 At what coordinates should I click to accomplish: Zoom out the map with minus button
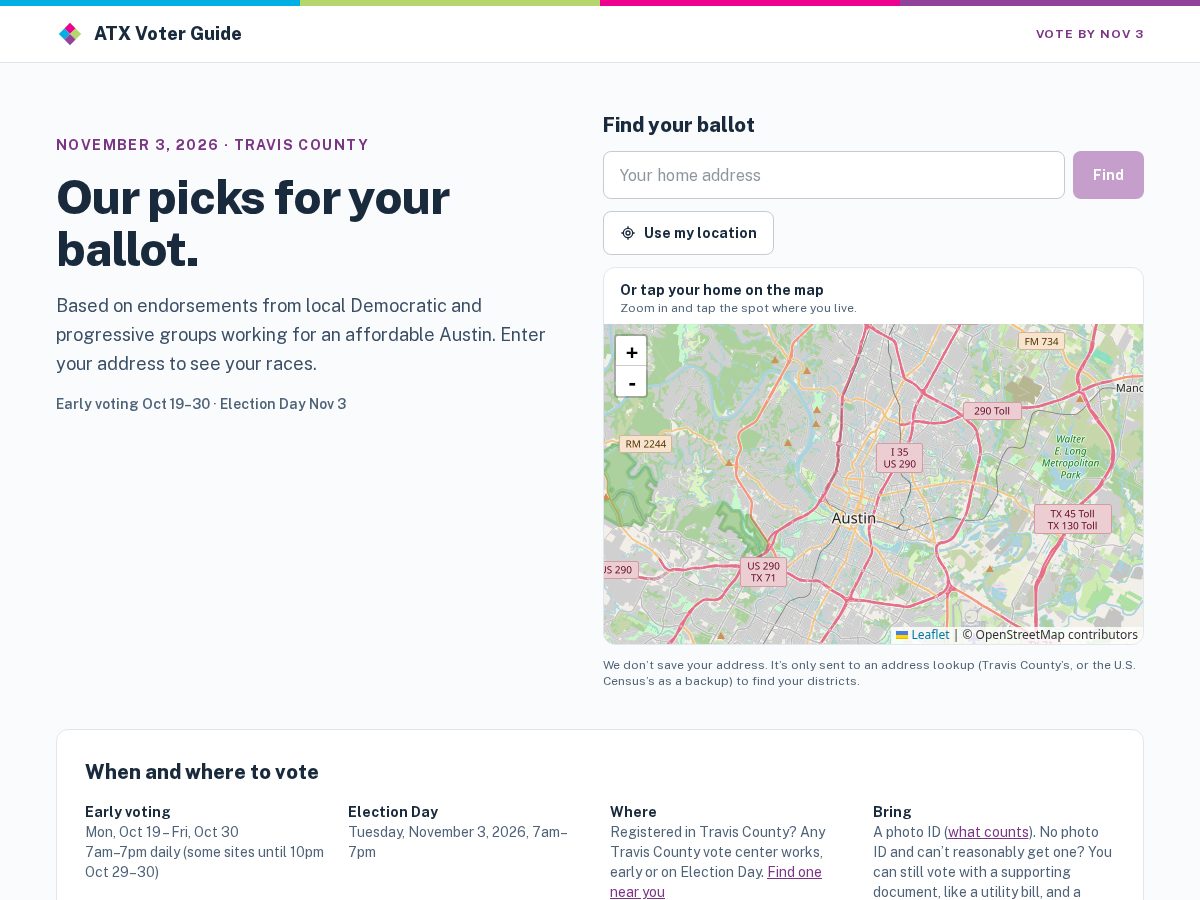631,382
